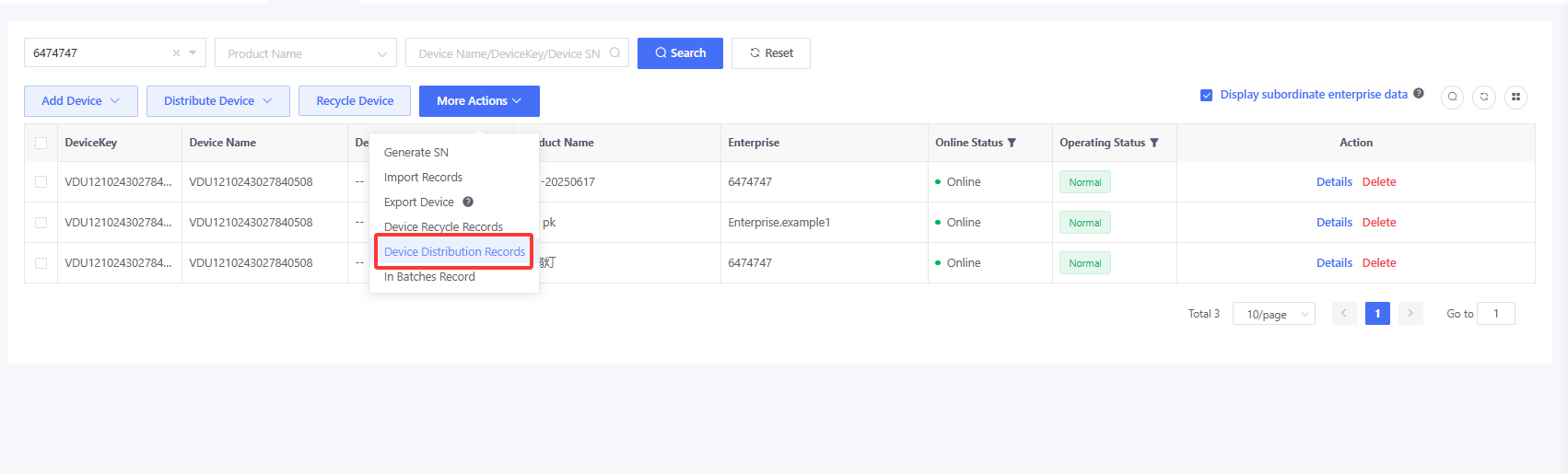Click the round refresh icon button above the table

1483,97
